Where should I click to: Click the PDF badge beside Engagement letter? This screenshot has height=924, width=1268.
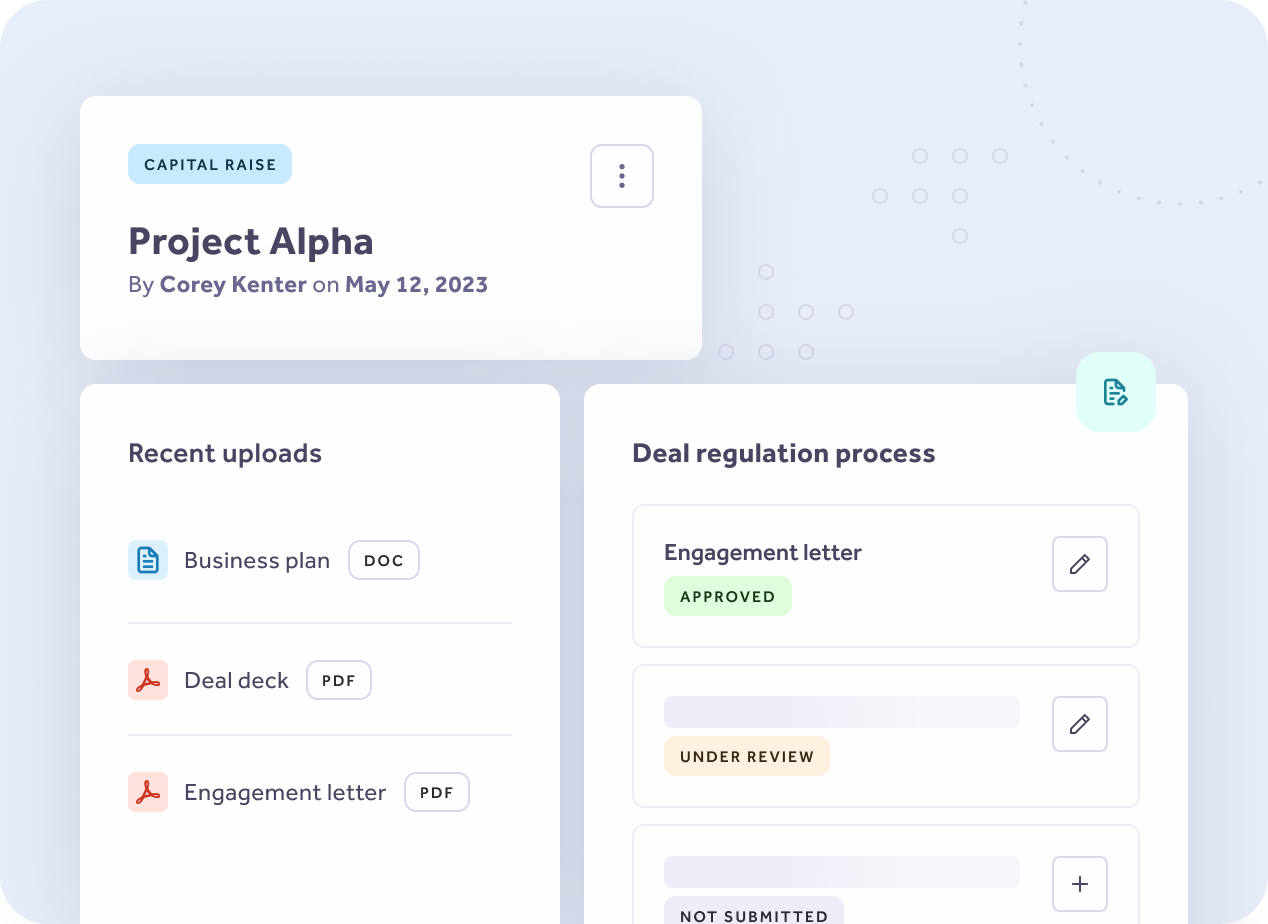click(437, 793)
